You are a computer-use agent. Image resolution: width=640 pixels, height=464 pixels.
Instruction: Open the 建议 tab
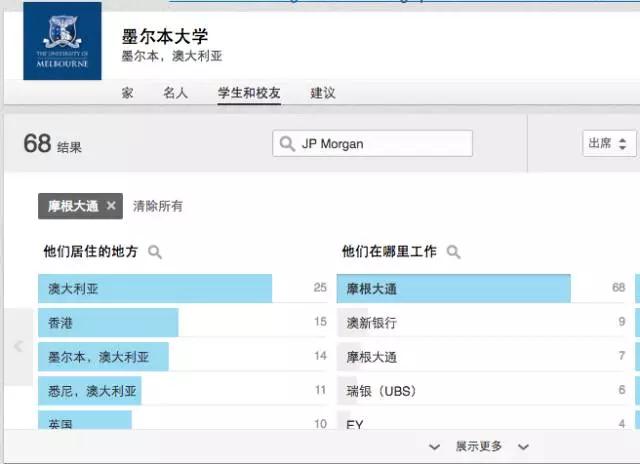click(x=322, y=93)
